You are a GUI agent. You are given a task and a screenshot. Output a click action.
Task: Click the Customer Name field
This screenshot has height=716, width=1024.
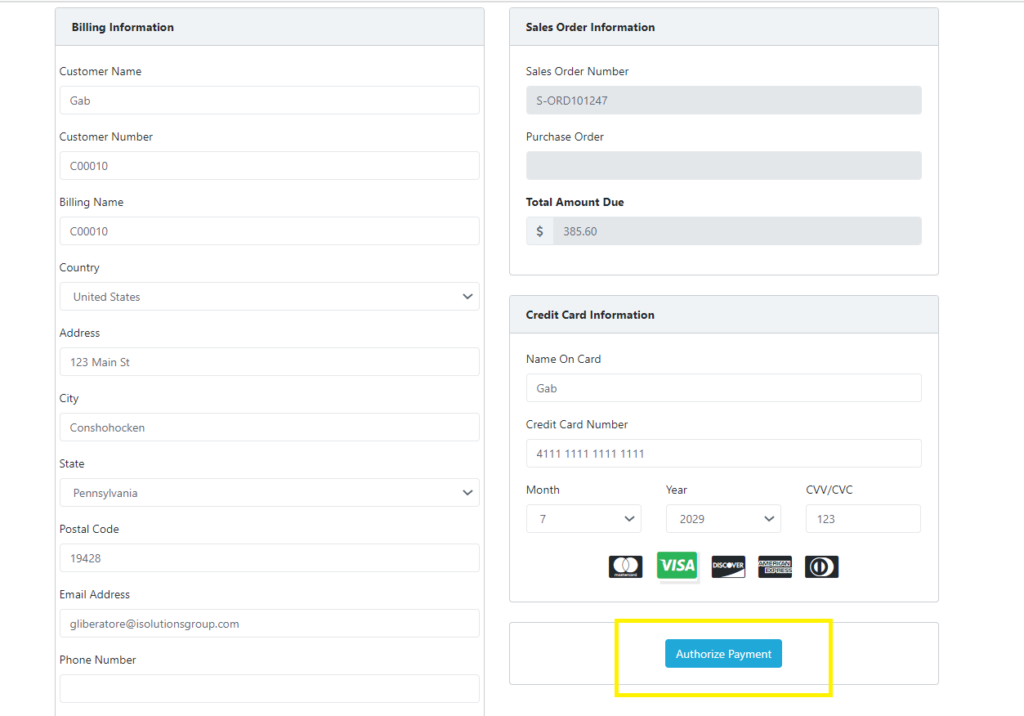pos(268,101)
